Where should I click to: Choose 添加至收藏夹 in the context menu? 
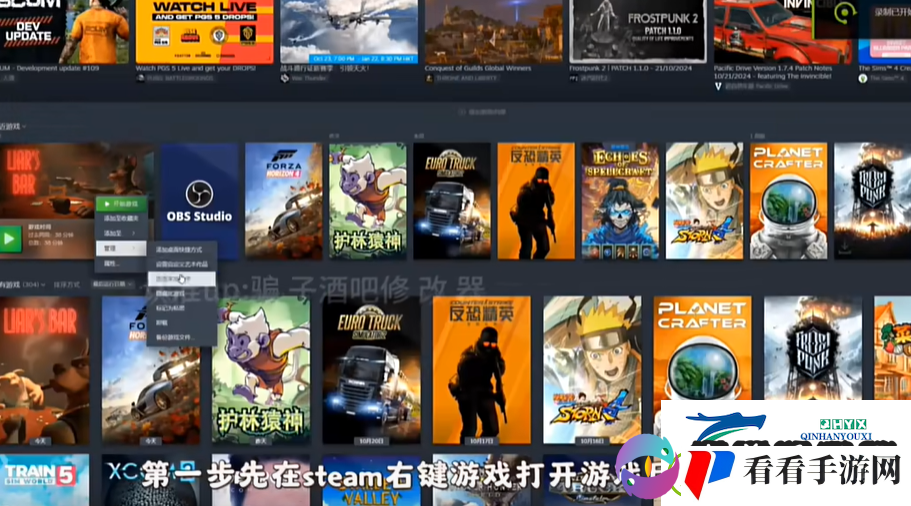pos(121,218)
